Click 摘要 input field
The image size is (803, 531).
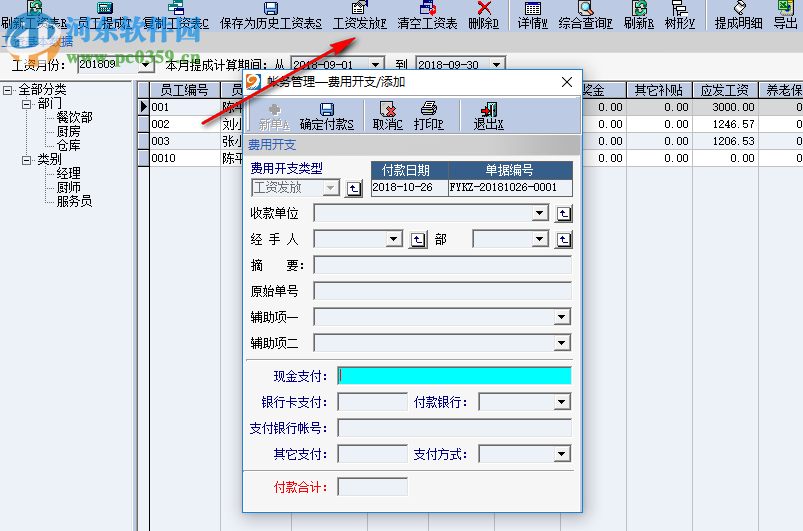click(x=442, y=265)
